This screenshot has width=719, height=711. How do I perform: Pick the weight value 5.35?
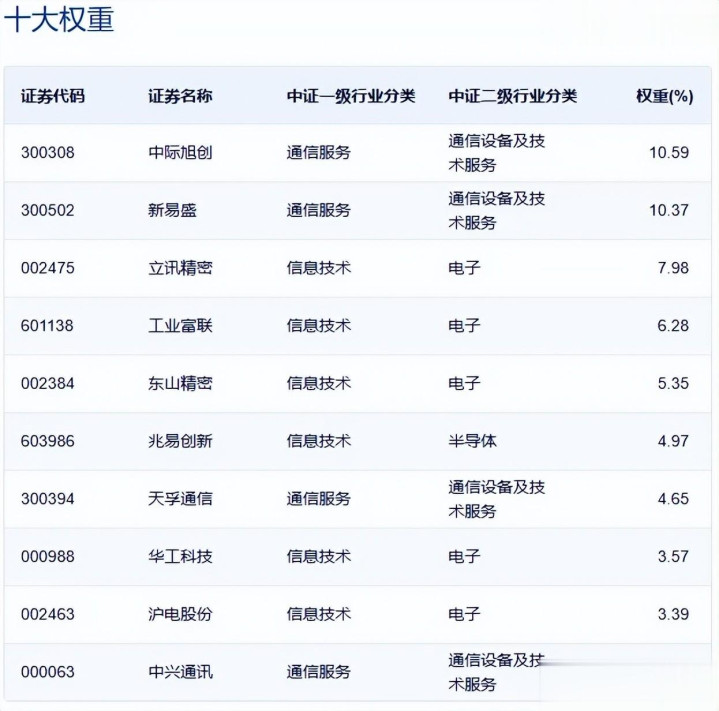[x=673, y=383]
